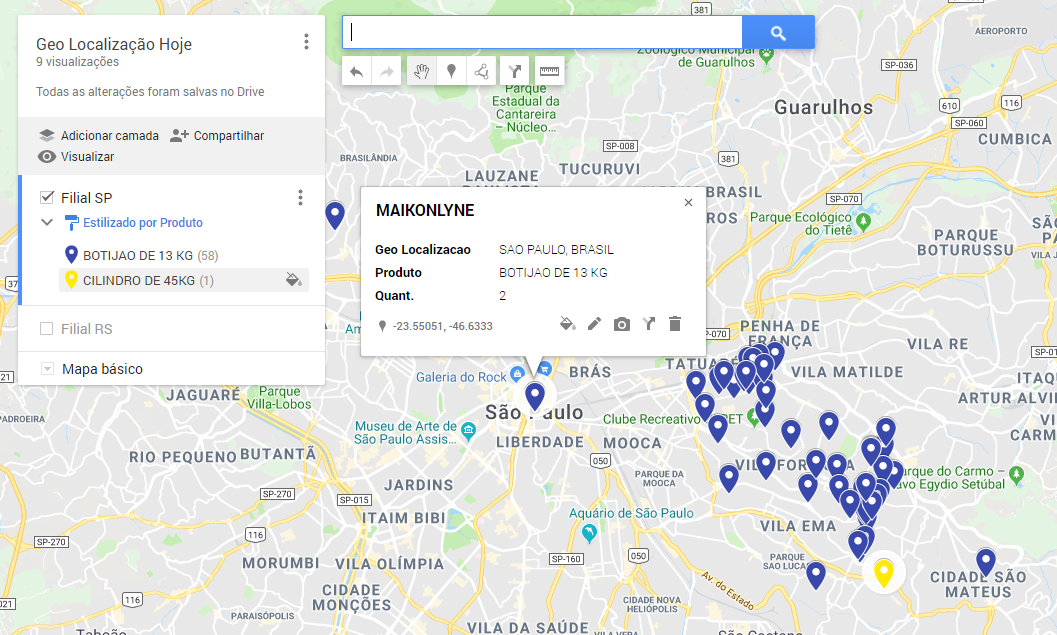Delete MAIKONLYNE marker with trash icon
The image size is (1057, 635).
click(x=675, y=324)
